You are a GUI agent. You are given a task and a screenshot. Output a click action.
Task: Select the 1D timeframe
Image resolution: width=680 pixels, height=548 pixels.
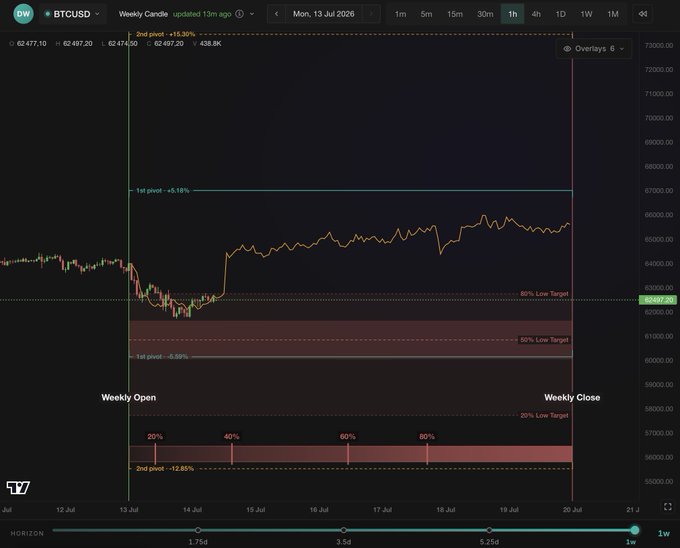tap(561, 14)
